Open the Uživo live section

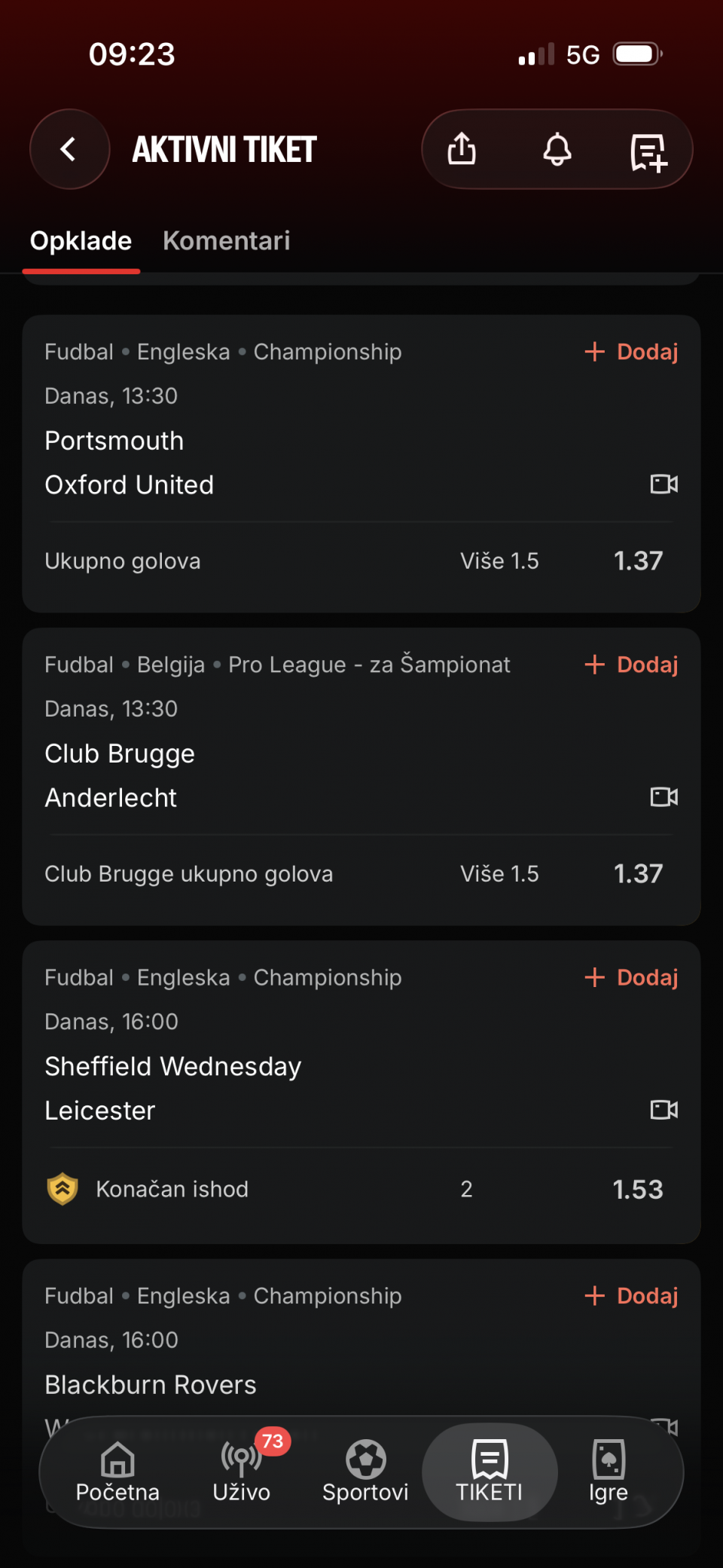tap(241, 1472)
